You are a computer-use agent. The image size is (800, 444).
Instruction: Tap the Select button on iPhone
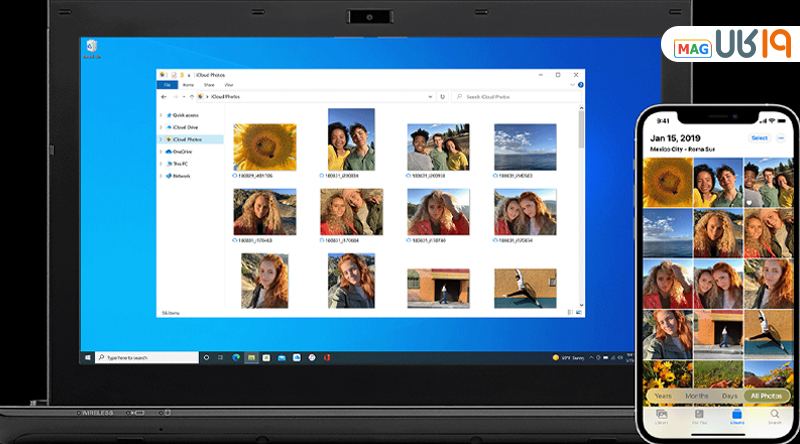759,138
